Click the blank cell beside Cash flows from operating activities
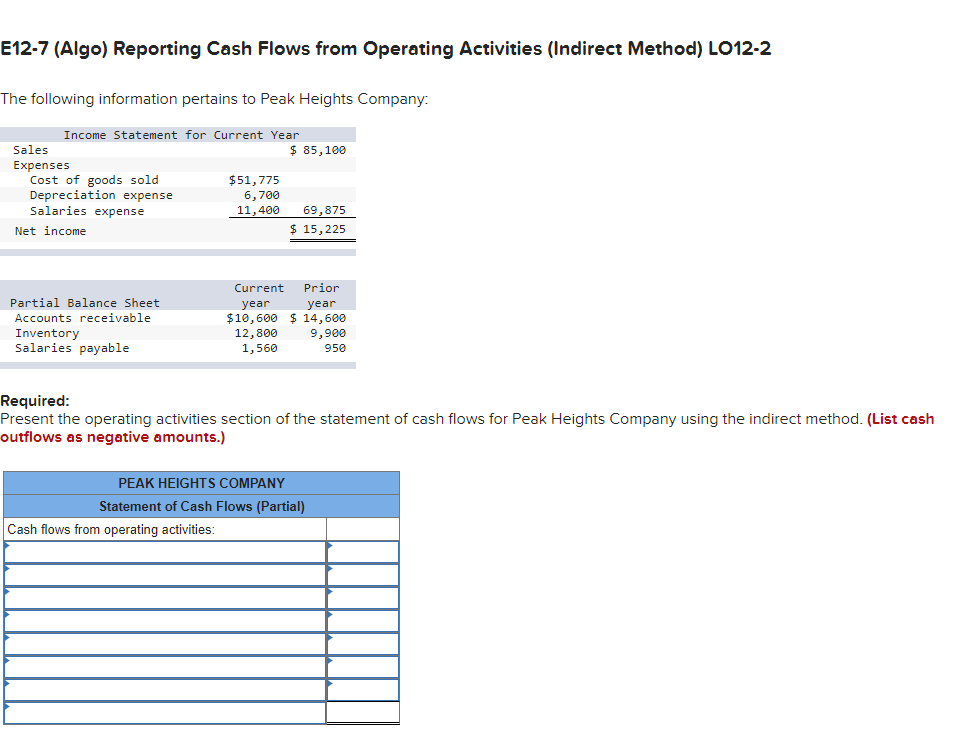This screenshot has height=742, width=967. [363, 529]
